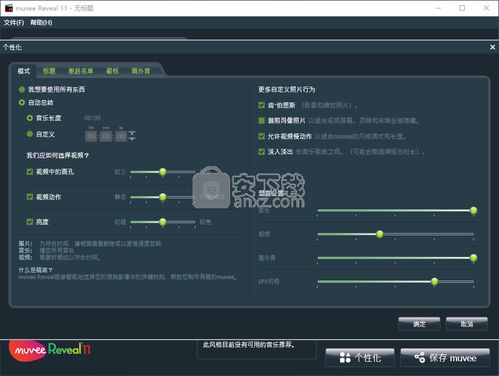Viewport: 499px width, 376px height.
Task: Click the SFX风格 slider handle
Action: tap(434, 282)
